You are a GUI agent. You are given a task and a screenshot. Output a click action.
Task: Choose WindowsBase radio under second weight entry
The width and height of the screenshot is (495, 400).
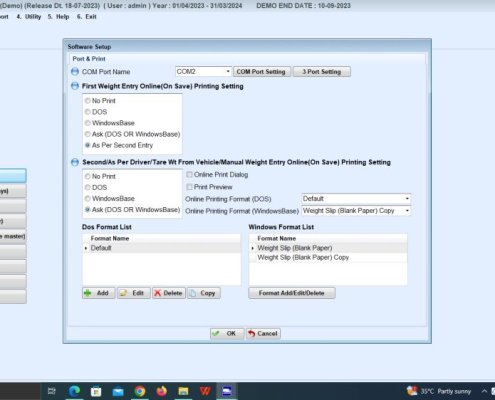88,199
